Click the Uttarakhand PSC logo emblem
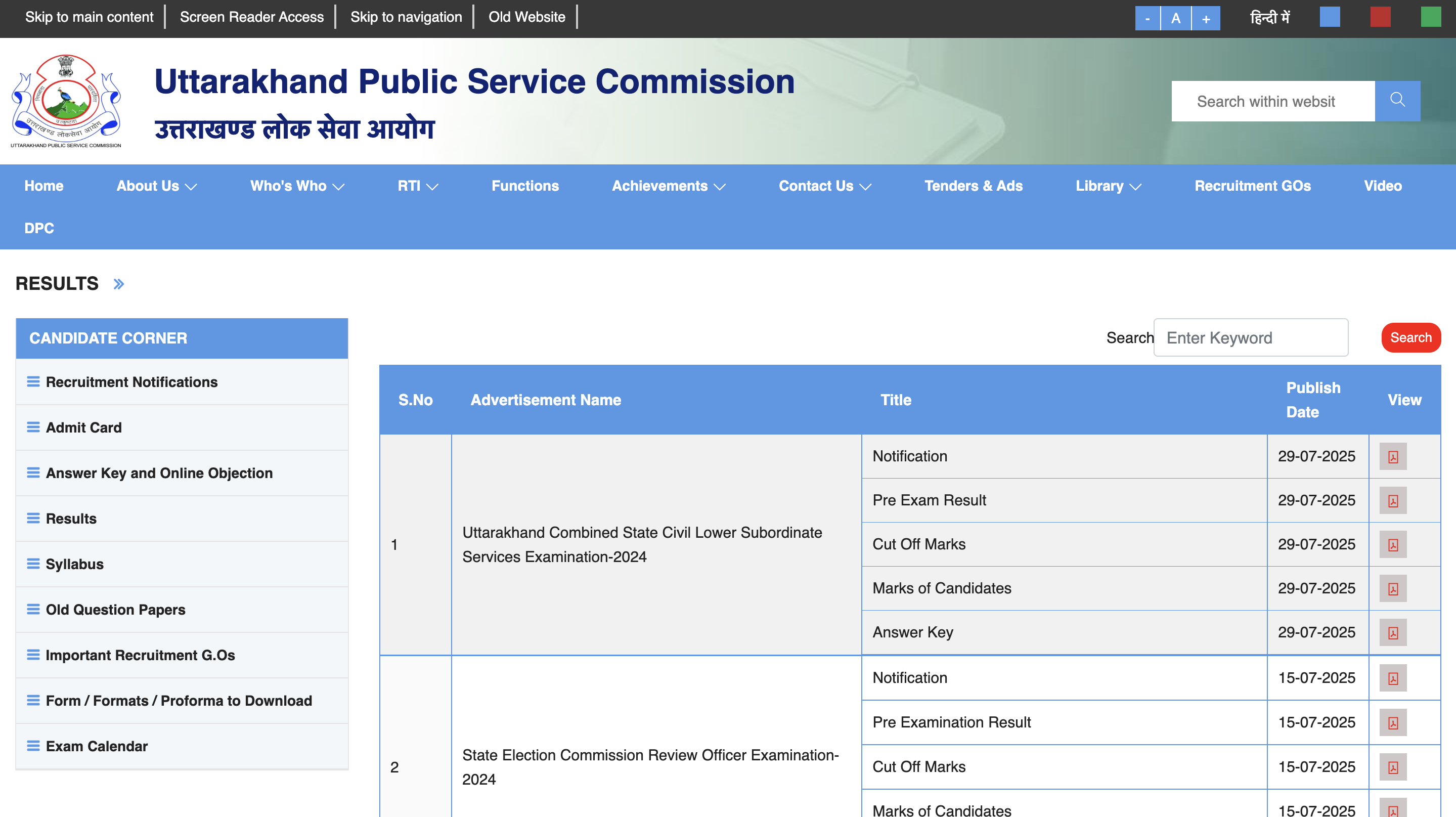Viewport: 1456px width, 817px height. (x=66, y=101)
